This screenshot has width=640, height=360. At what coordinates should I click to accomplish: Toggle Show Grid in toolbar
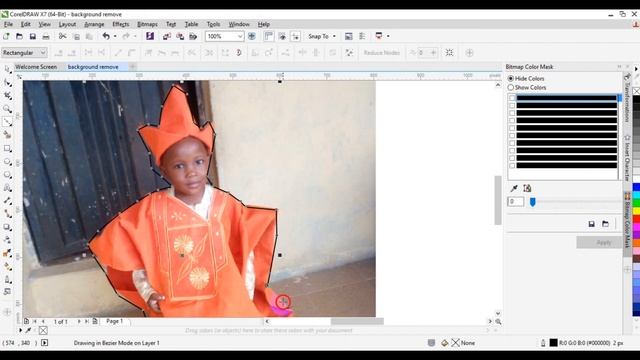pyautogui.click(x=282, y=36)
